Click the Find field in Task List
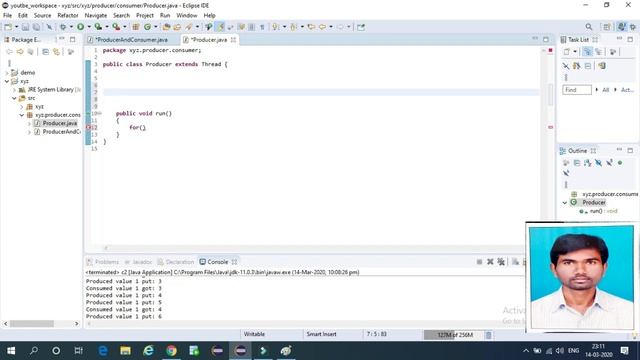The image size is (640, 360). [576, 90]
